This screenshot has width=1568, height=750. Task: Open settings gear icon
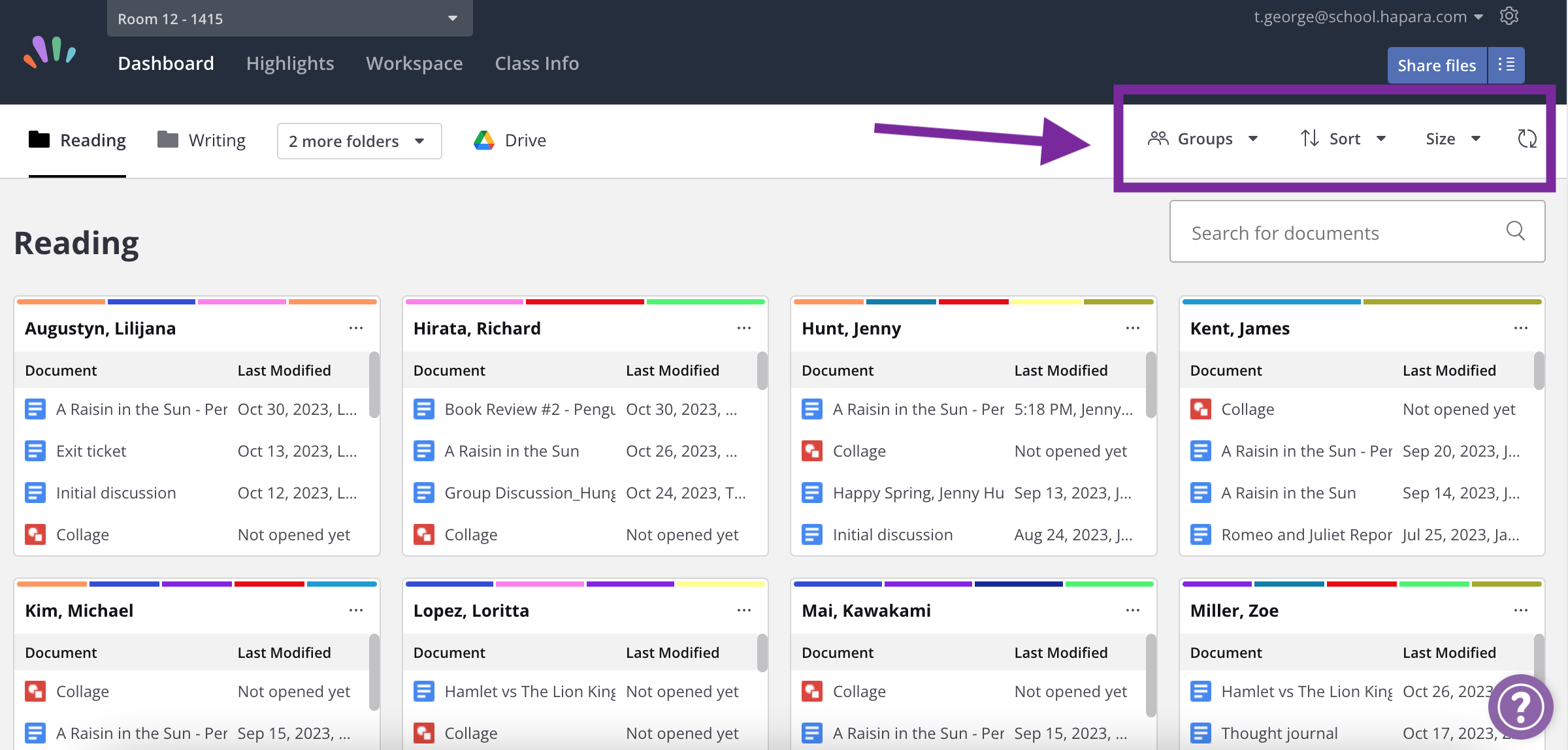pos(1509,16)
